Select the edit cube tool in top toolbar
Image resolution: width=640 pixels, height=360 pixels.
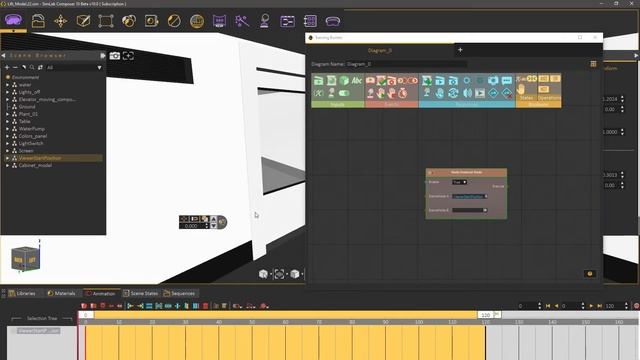(x=83, y=21)
